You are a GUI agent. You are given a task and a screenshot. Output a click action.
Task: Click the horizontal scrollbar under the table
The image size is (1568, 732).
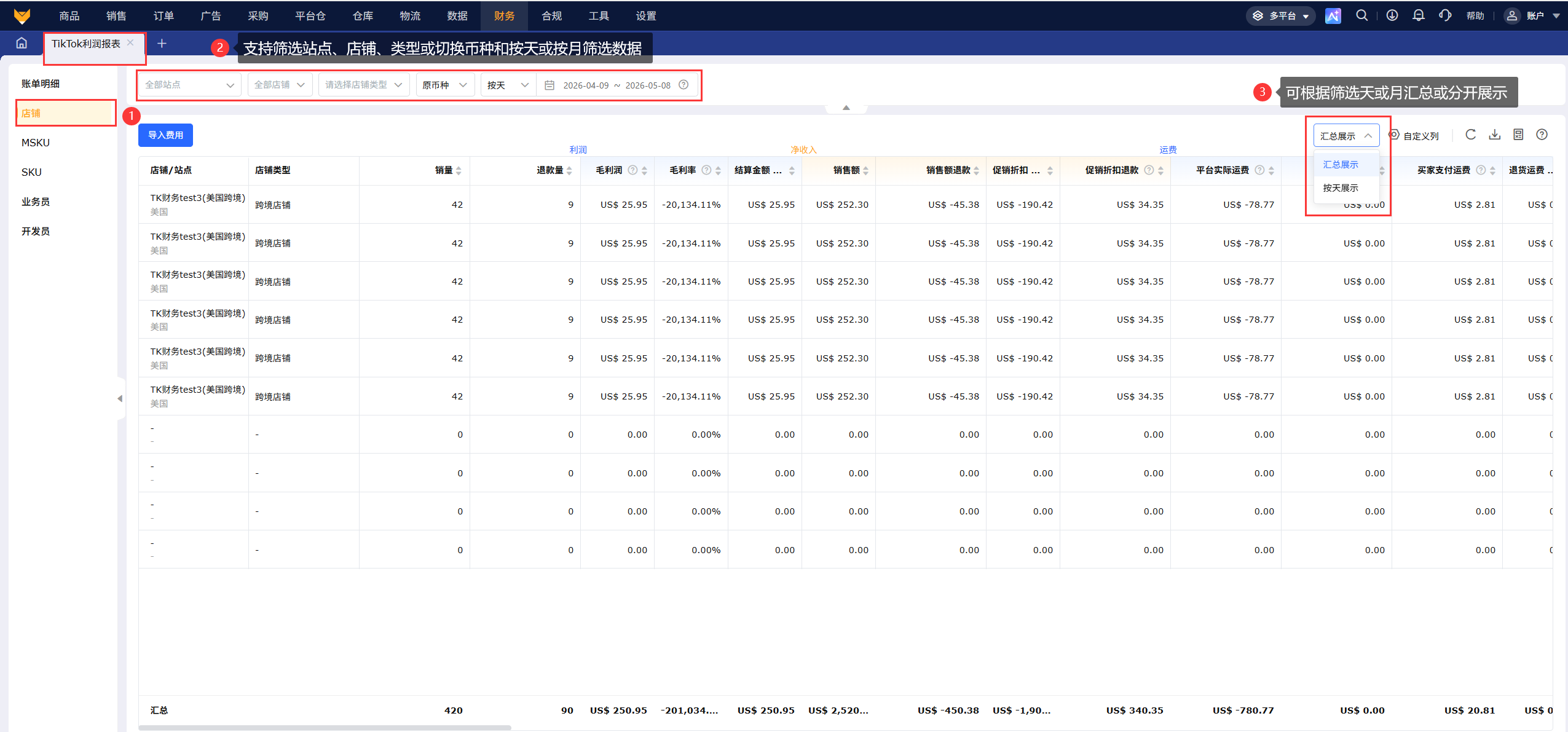coord(325,728)
